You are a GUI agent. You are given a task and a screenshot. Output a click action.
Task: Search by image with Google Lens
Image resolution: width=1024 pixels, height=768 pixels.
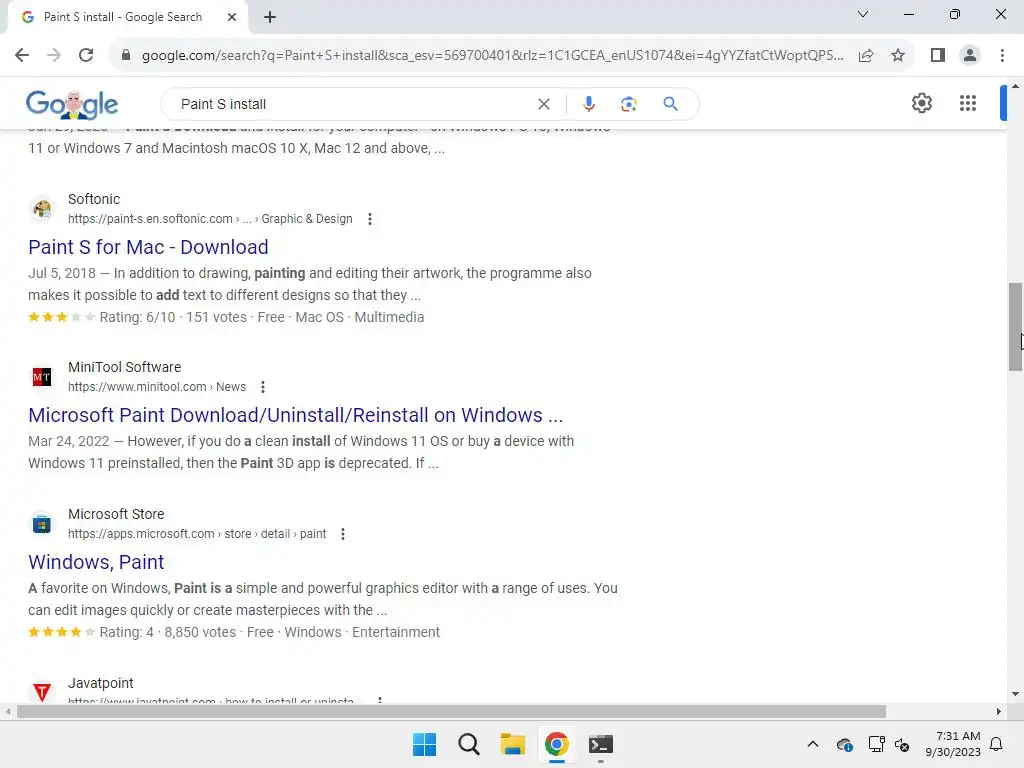pos(628,104)
